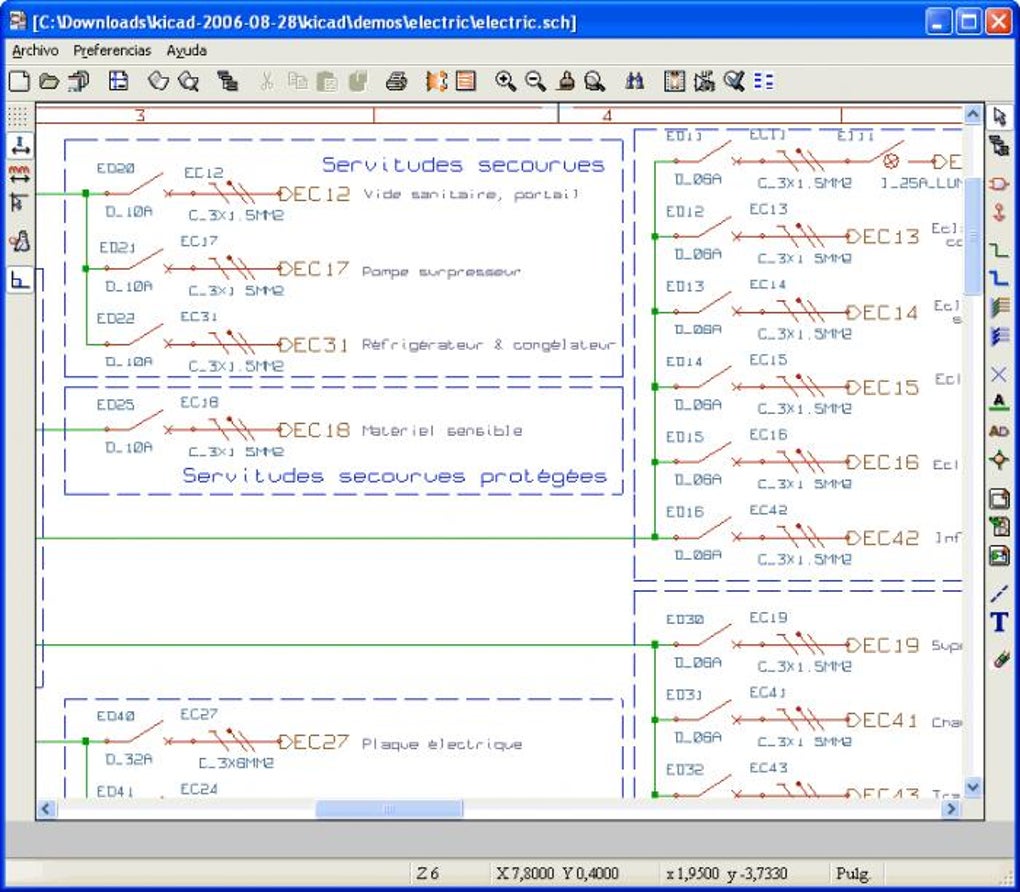The height and width of the screenshot is (892, 1020).
Task: Click the zoom out magnifier icon
Action: point(535,81)
